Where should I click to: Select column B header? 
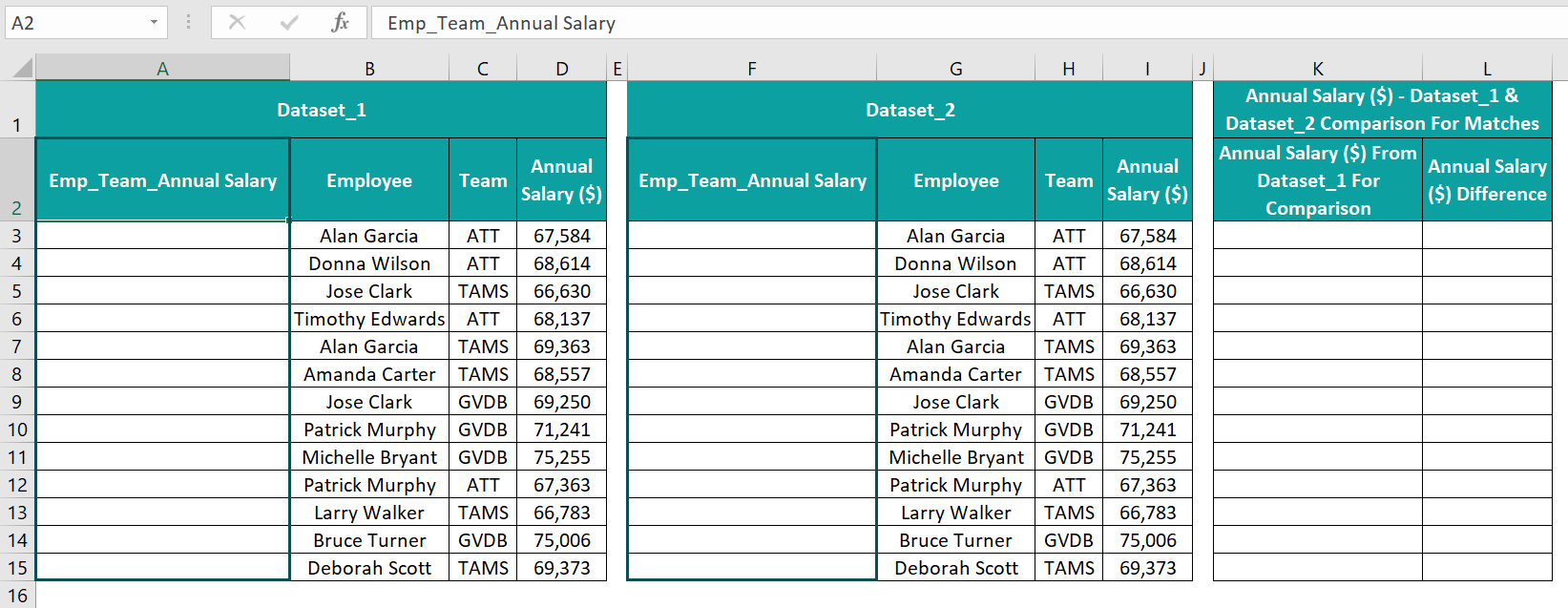click(x=369, y=69)
